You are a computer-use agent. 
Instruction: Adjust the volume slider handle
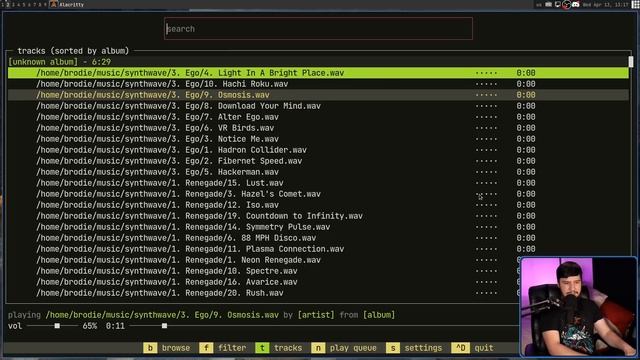coord(57,326)
